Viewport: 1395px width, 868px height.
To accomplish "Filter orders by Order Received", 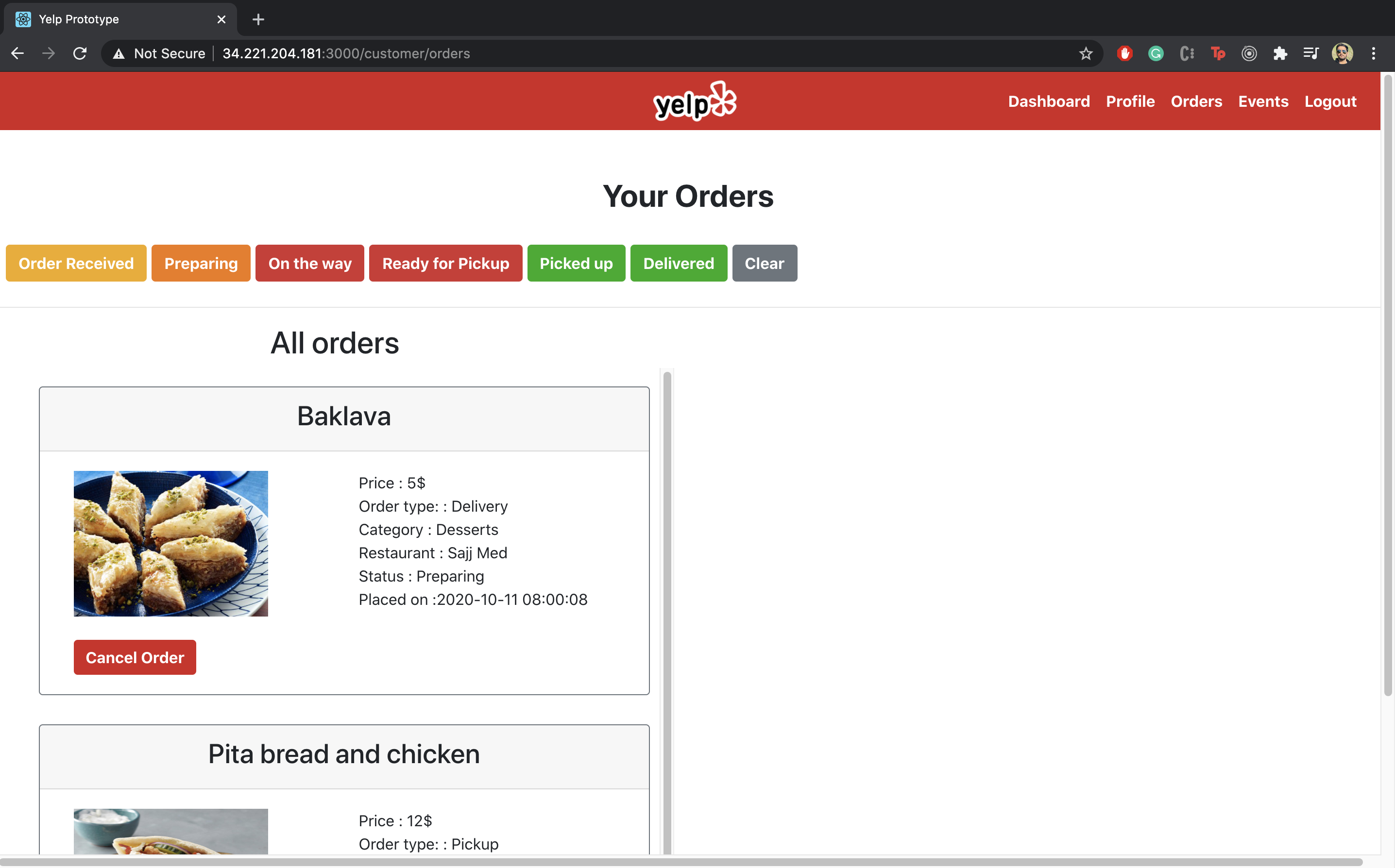I will pos(76,264).
